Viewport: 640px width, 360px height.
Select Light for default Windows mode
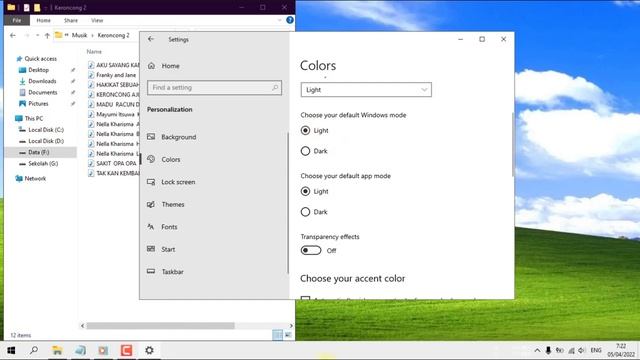tap(305, 131)
